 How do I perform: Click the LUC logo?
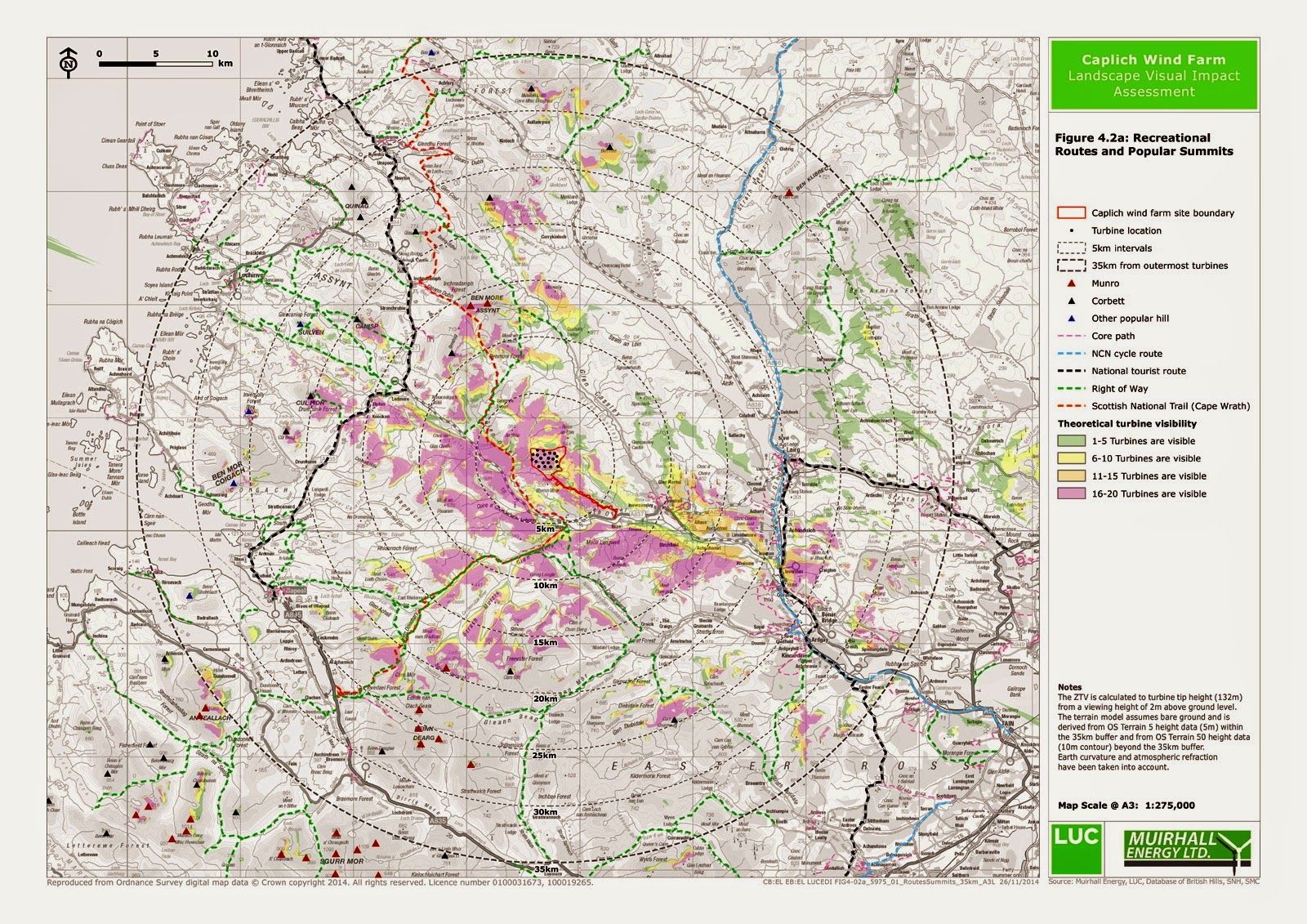point(1077,848)
